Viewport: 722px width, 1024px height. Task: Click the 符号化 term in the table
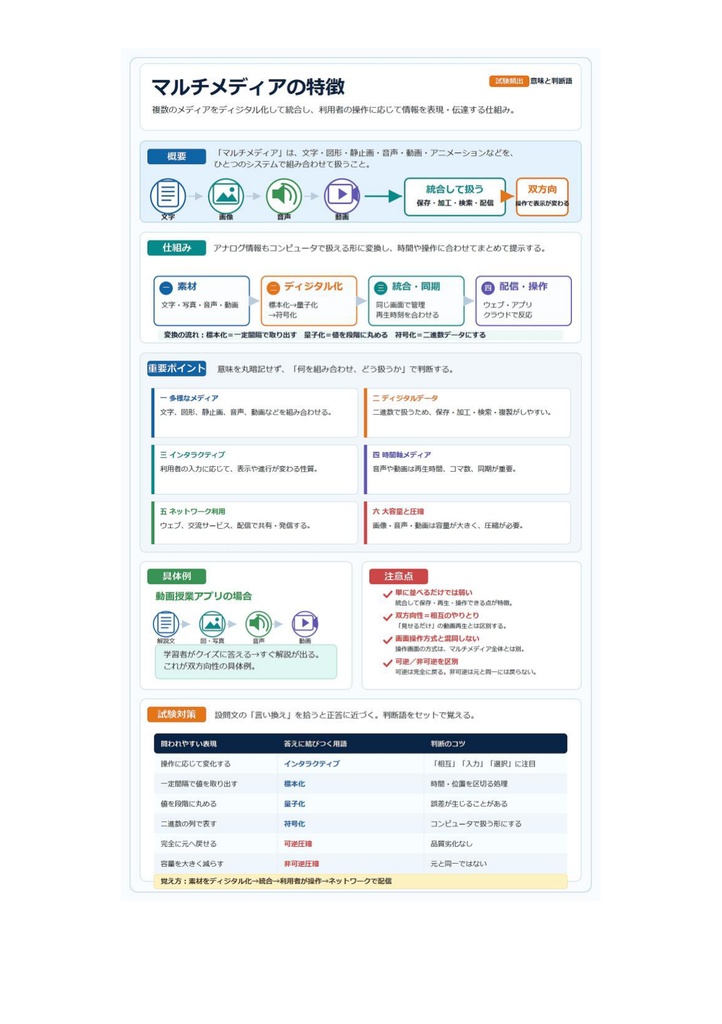tap(294, 824)
